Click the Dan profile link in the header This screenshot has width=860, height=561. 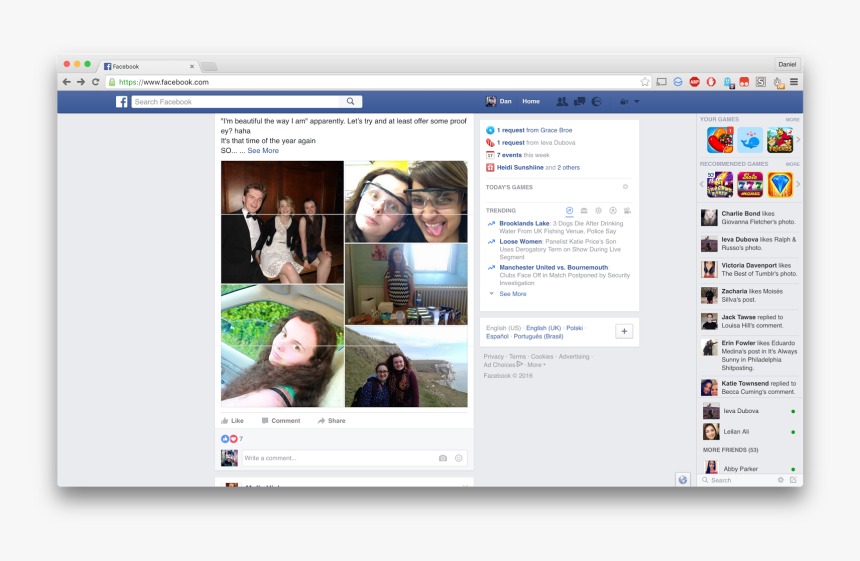coord(499,101)
